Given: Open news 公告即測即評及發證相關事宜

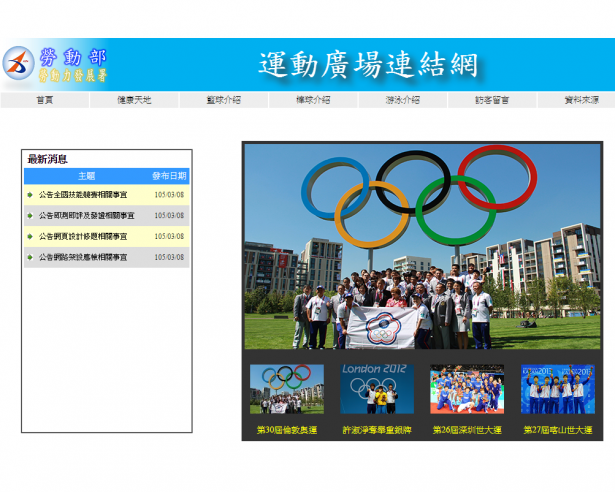Looking at the screenshot, I should (86, 216).
